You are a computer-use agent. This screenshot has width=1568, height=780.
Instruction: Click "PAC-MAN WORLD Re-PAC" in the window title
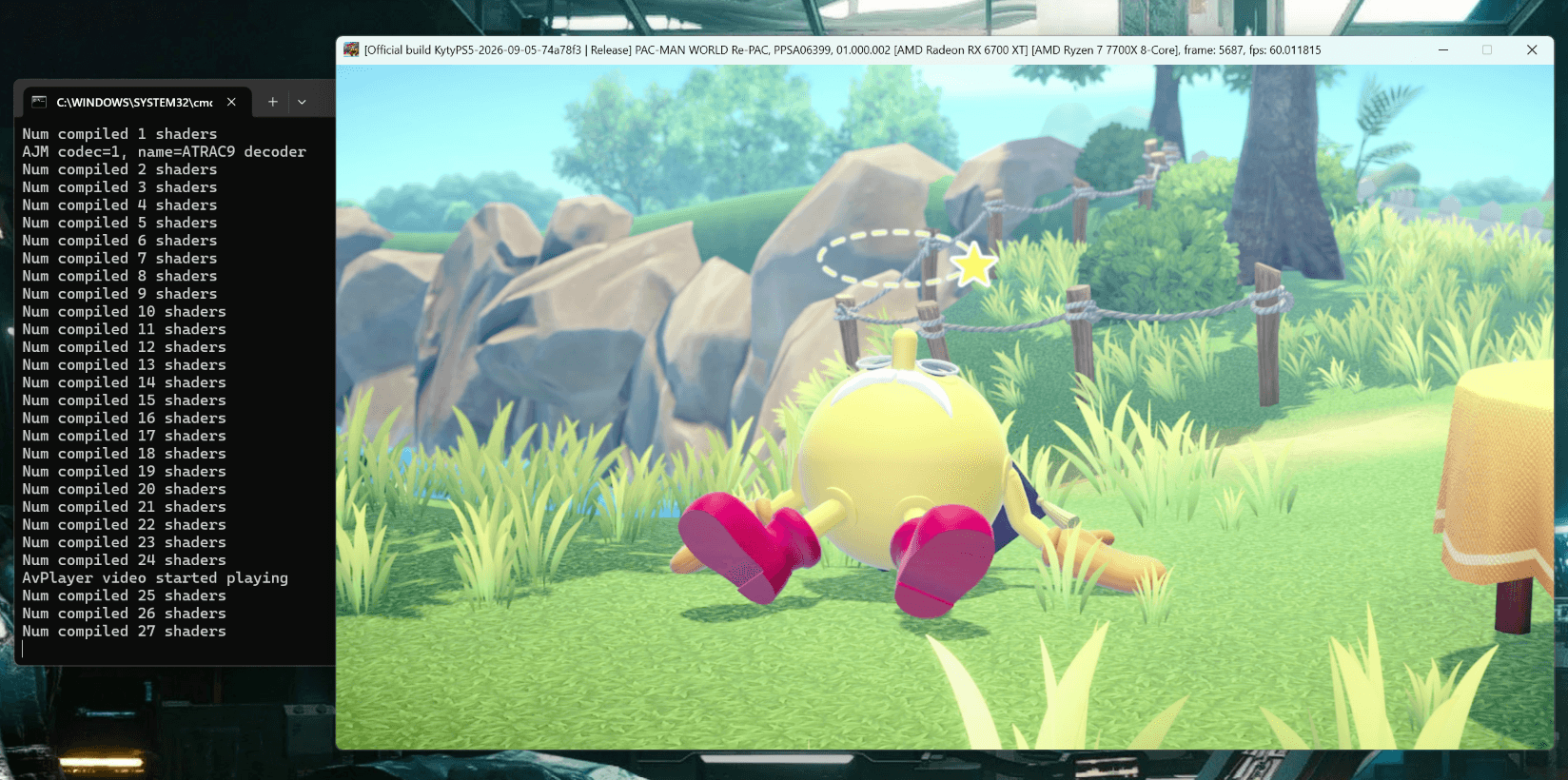click(x=702, y=50)
